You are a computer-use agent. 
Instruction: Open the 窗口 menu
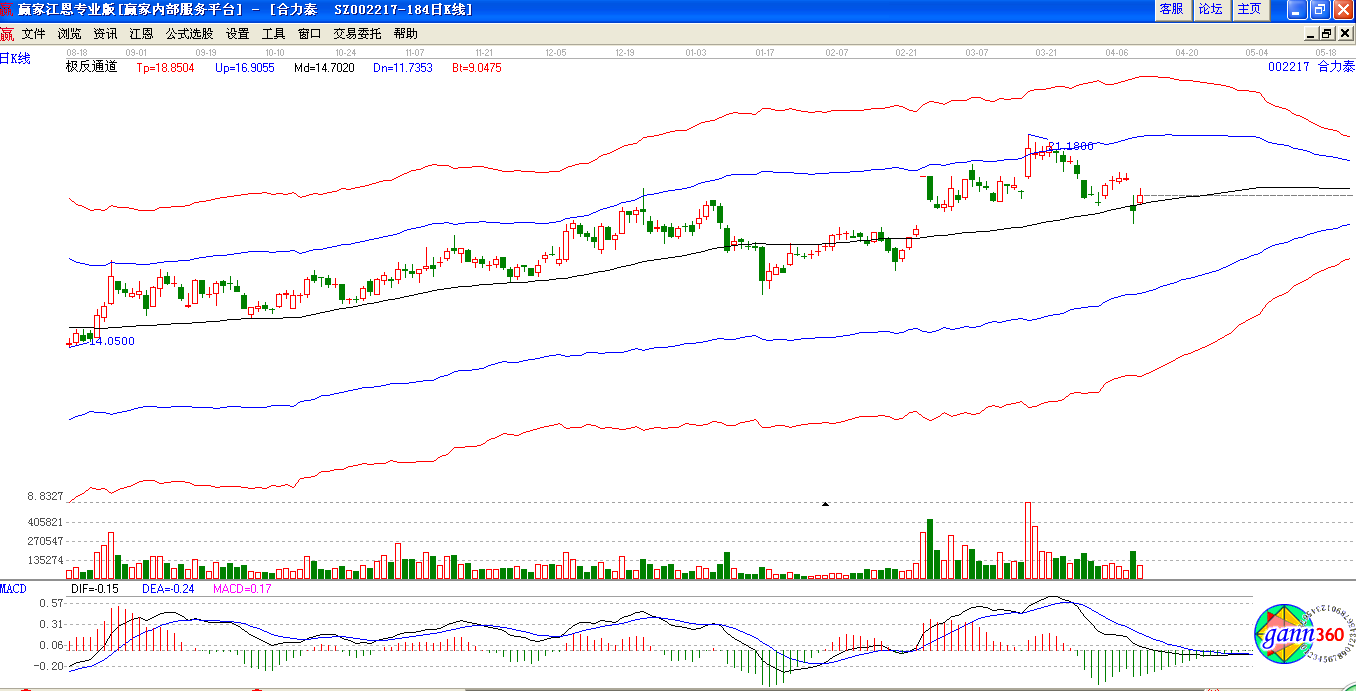coord(310,33)
